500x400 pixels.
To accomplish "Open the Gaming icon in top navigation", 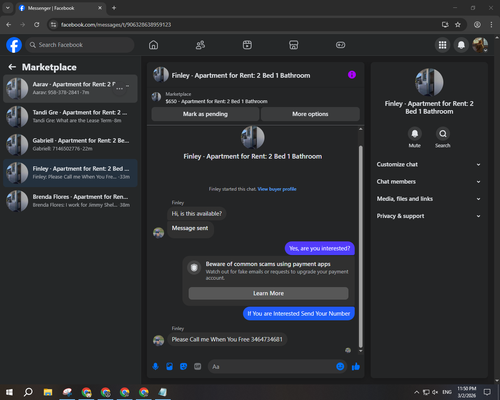I will click(x=340, y=45).
